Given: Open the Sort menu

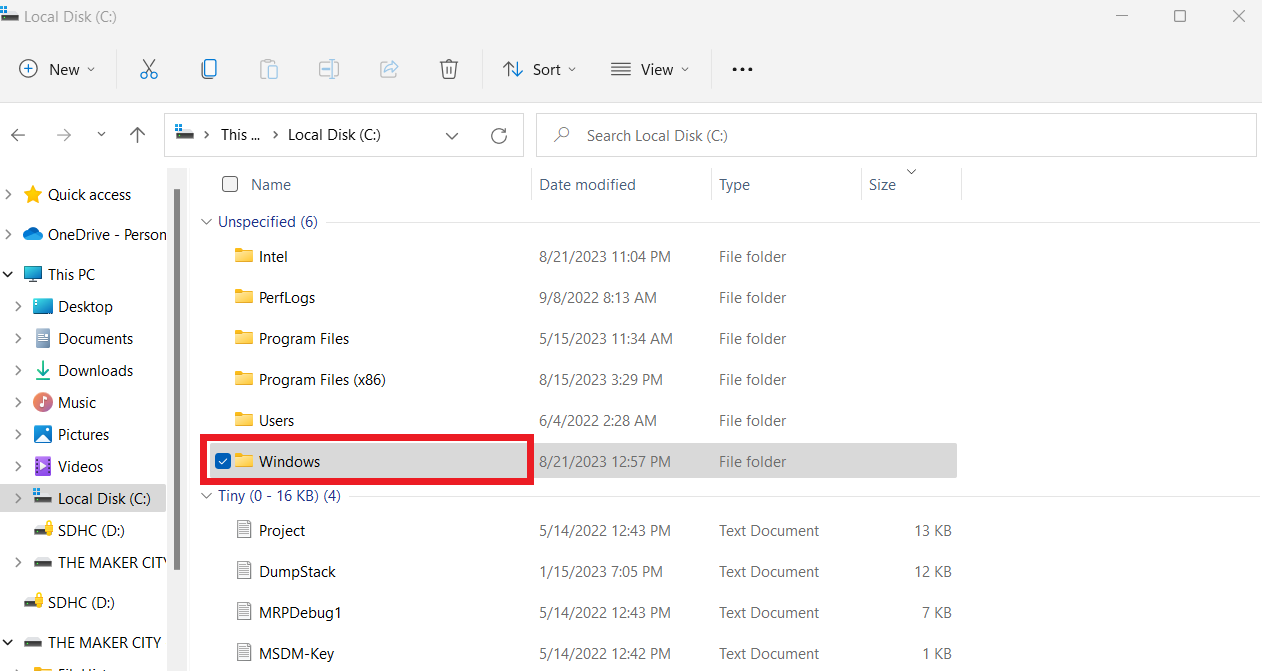Looking at the screenshot, I should pos(540,69).
